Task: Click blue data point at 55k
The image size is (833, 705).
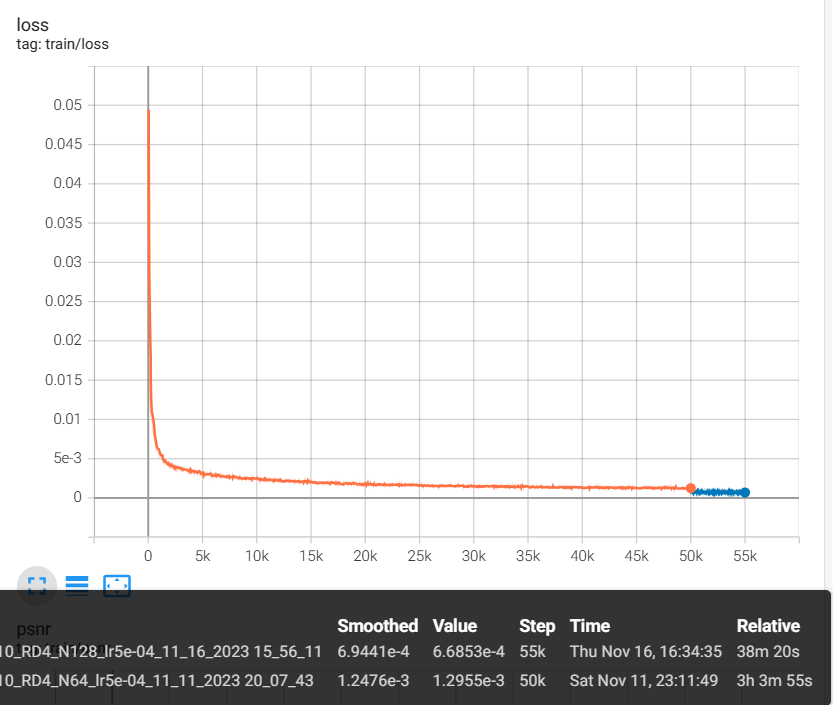Action: [745, 492]
